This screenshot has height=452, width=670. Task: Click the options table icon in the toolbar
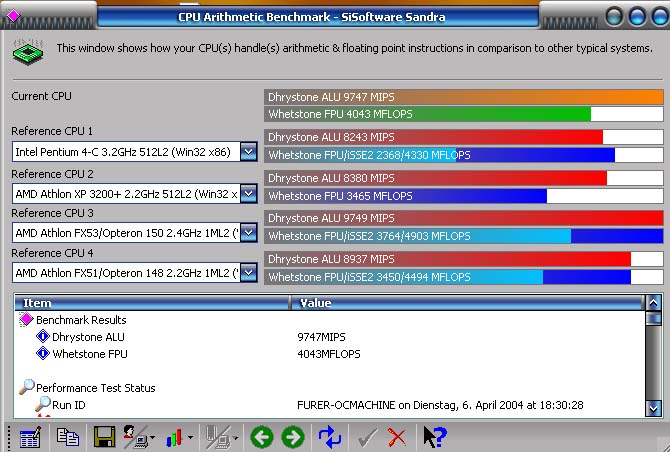[x=30, y=437]
